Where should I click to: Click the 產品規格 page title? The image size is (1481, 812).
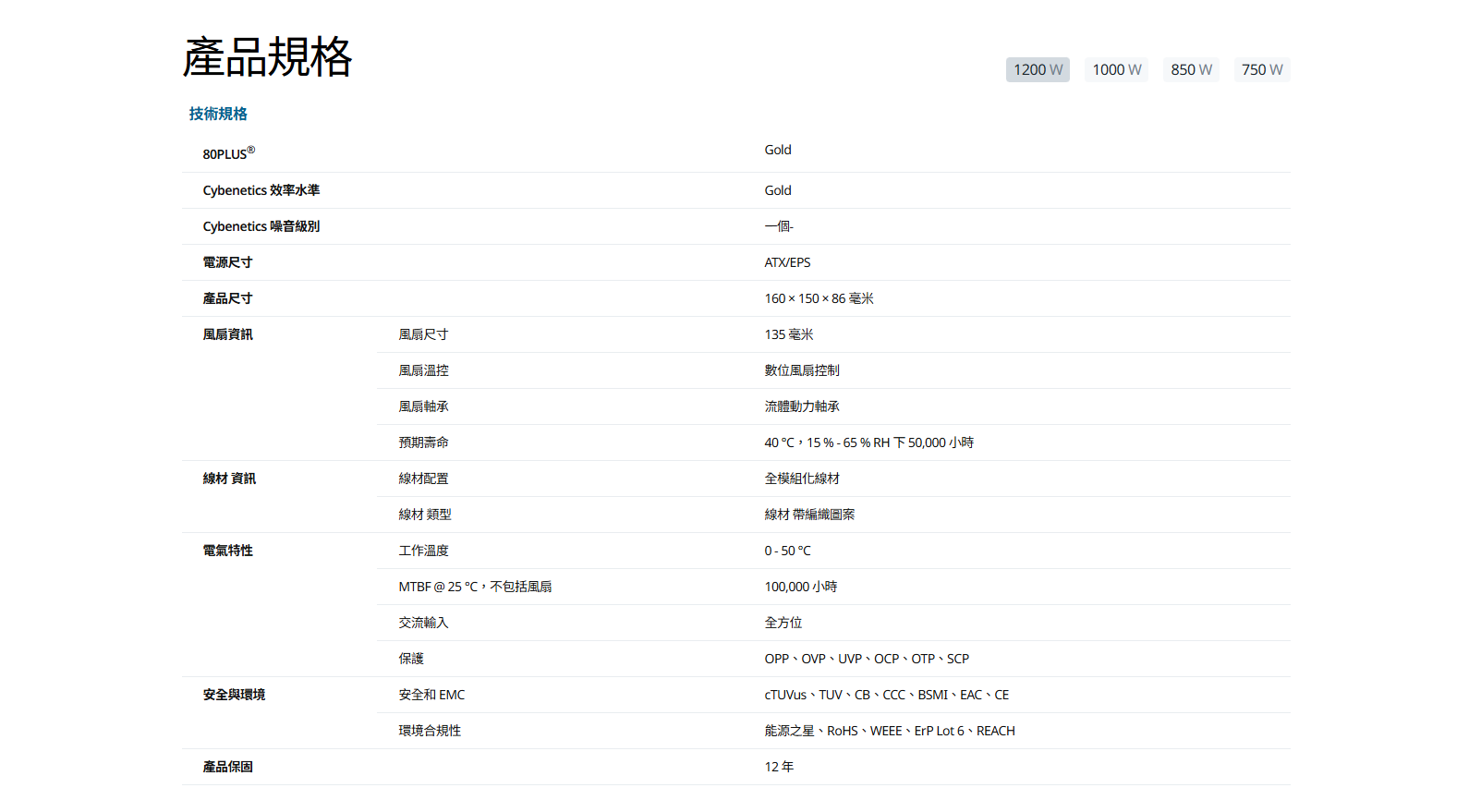pyautogui.click(x=267, y=57)
